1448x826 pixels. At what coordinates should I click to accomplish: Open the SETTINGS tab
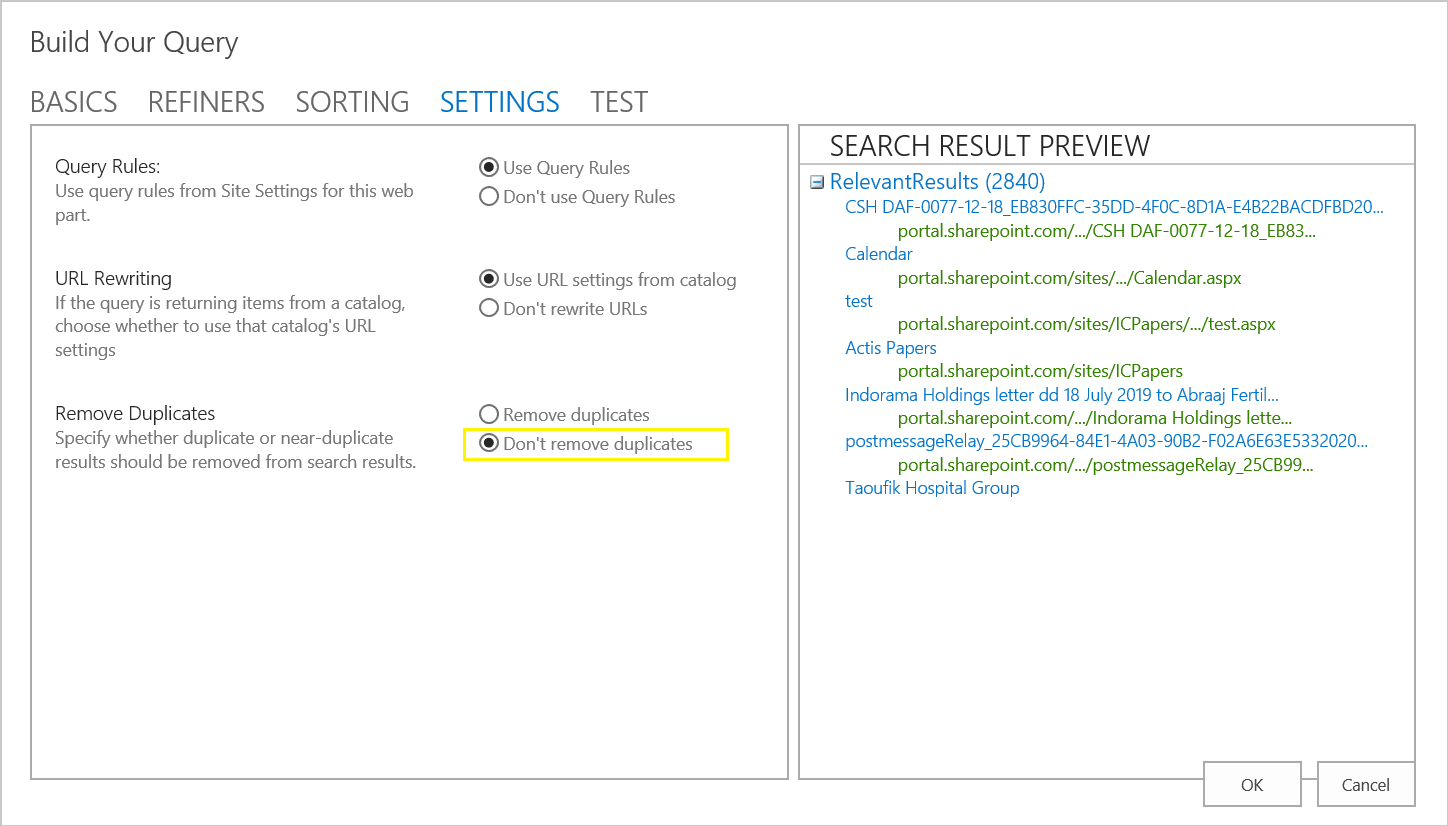coord(500,102)
